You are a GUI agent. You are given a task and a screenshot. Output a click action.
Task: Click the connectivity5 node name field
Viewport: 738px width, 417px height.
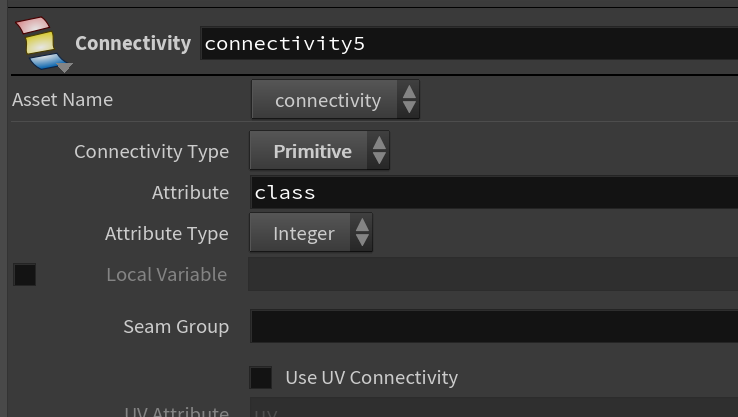click(469, 44)
